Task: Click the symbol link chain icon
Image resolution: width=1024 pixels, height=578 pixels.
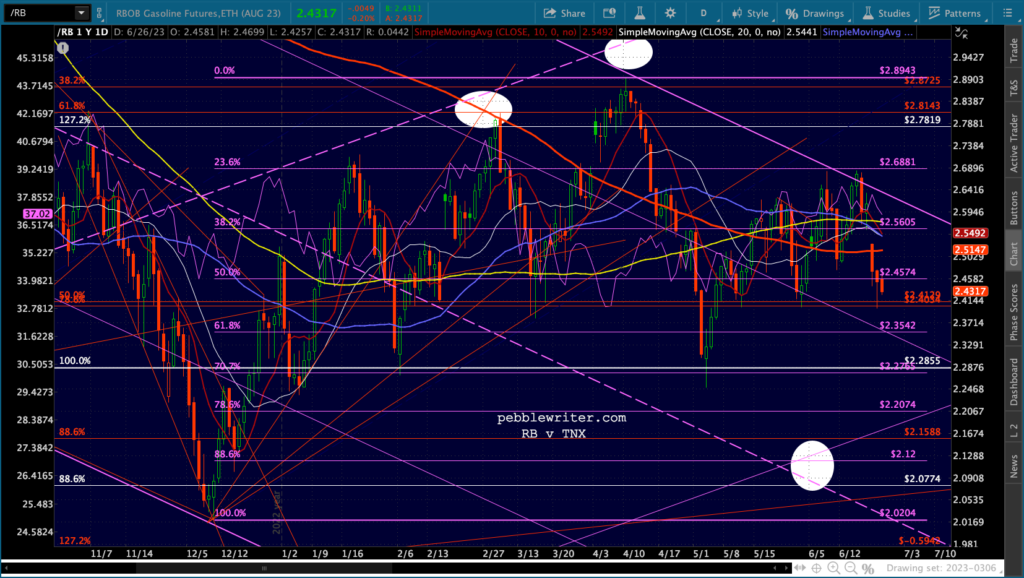Action: [x=99, y=12]
